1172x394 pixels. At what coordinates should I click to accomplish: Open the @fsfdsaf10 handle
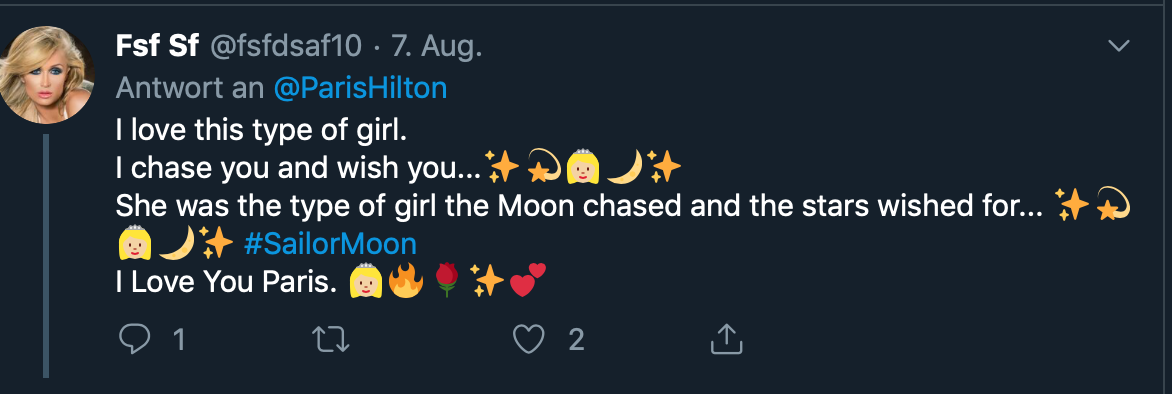[284, 47]
